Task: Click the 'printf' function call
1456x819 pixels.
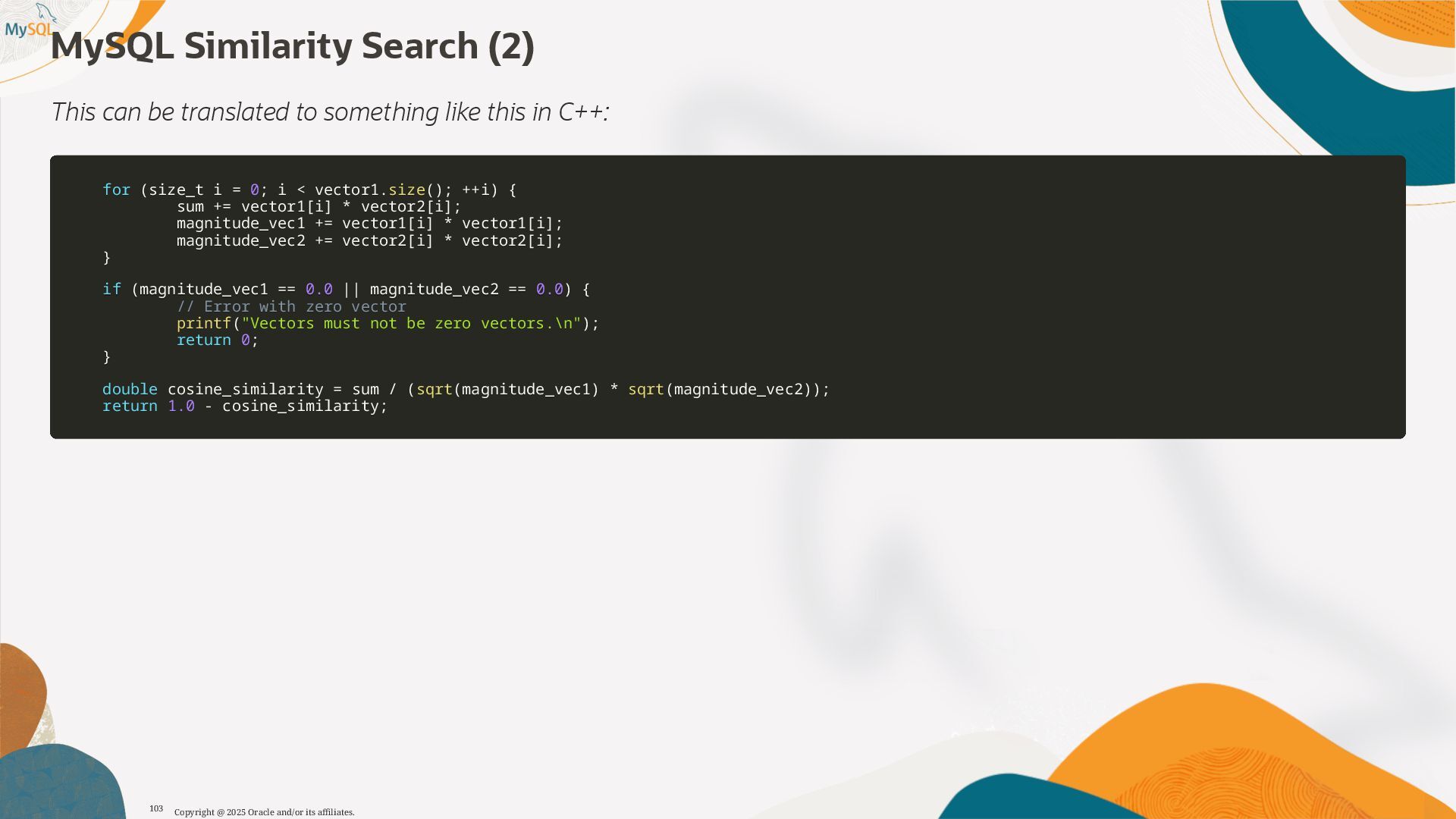Action: coord(203,323)
